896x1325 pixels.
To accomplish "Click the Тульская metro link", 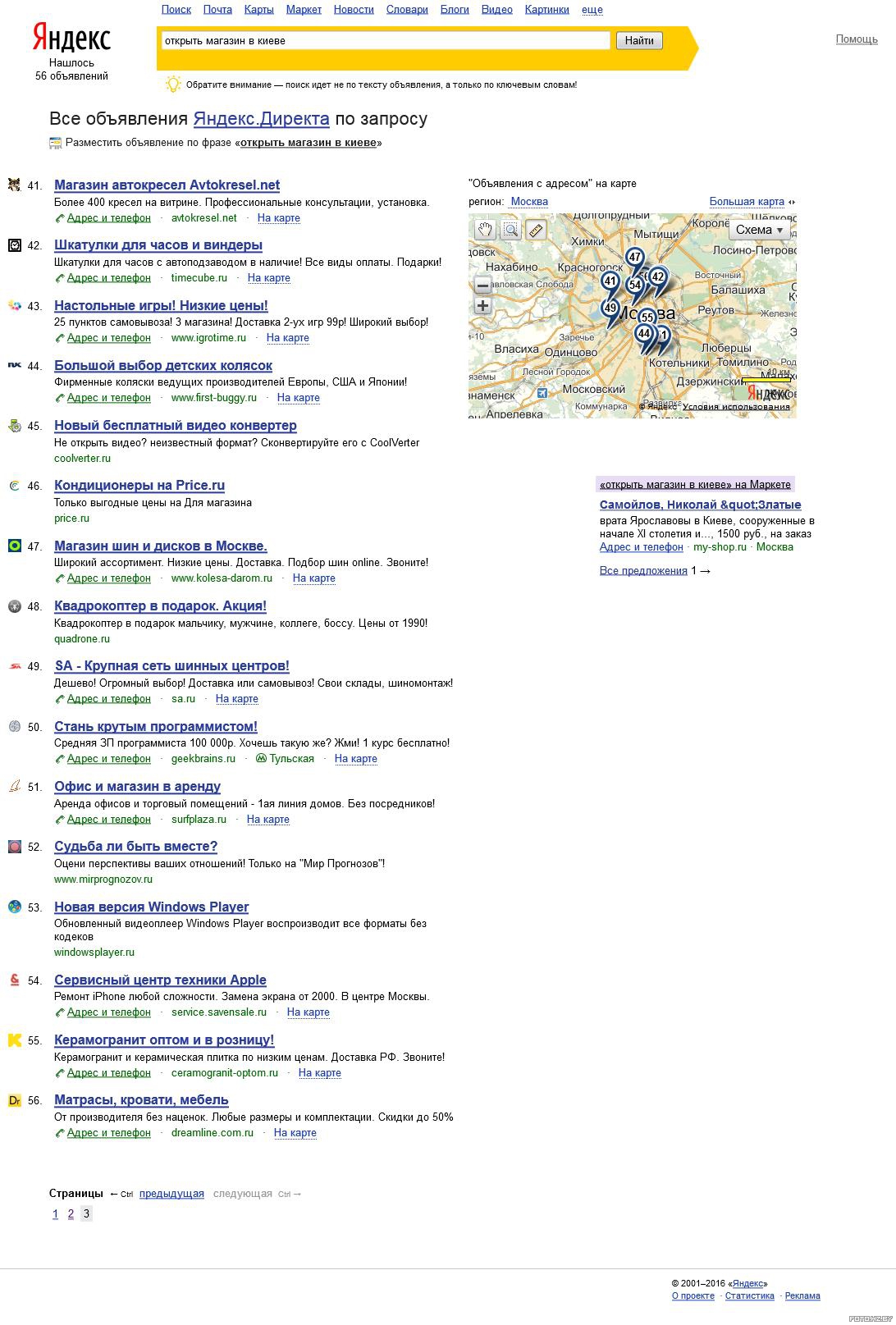I will point(291,758).
